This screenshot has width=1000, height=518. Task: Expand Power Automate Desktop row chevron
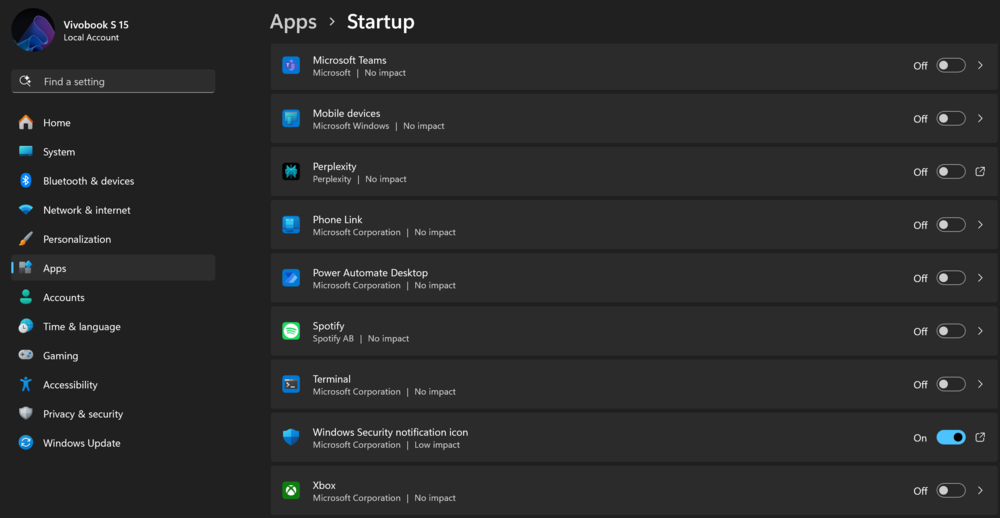981,278
